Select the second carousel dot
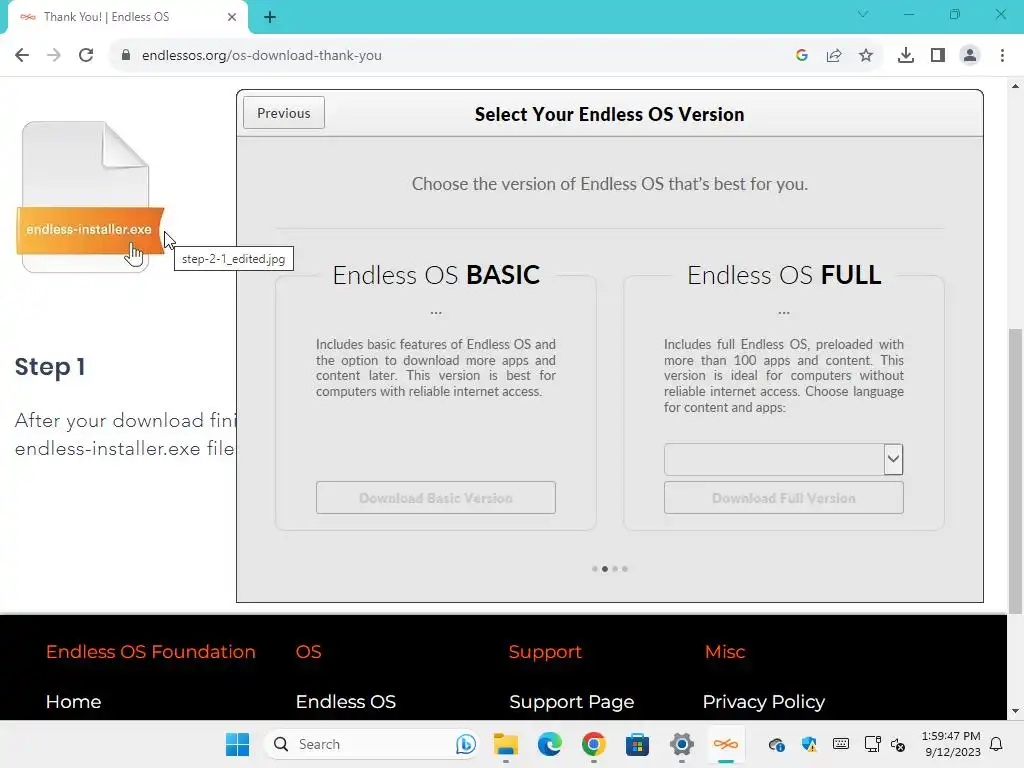The image size is (1024, 768). click(x=605, y=569)
